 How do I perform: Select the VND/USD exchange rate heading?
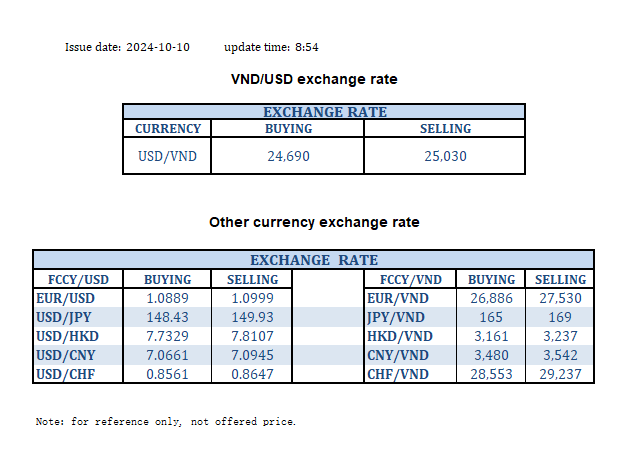point(315,79)
